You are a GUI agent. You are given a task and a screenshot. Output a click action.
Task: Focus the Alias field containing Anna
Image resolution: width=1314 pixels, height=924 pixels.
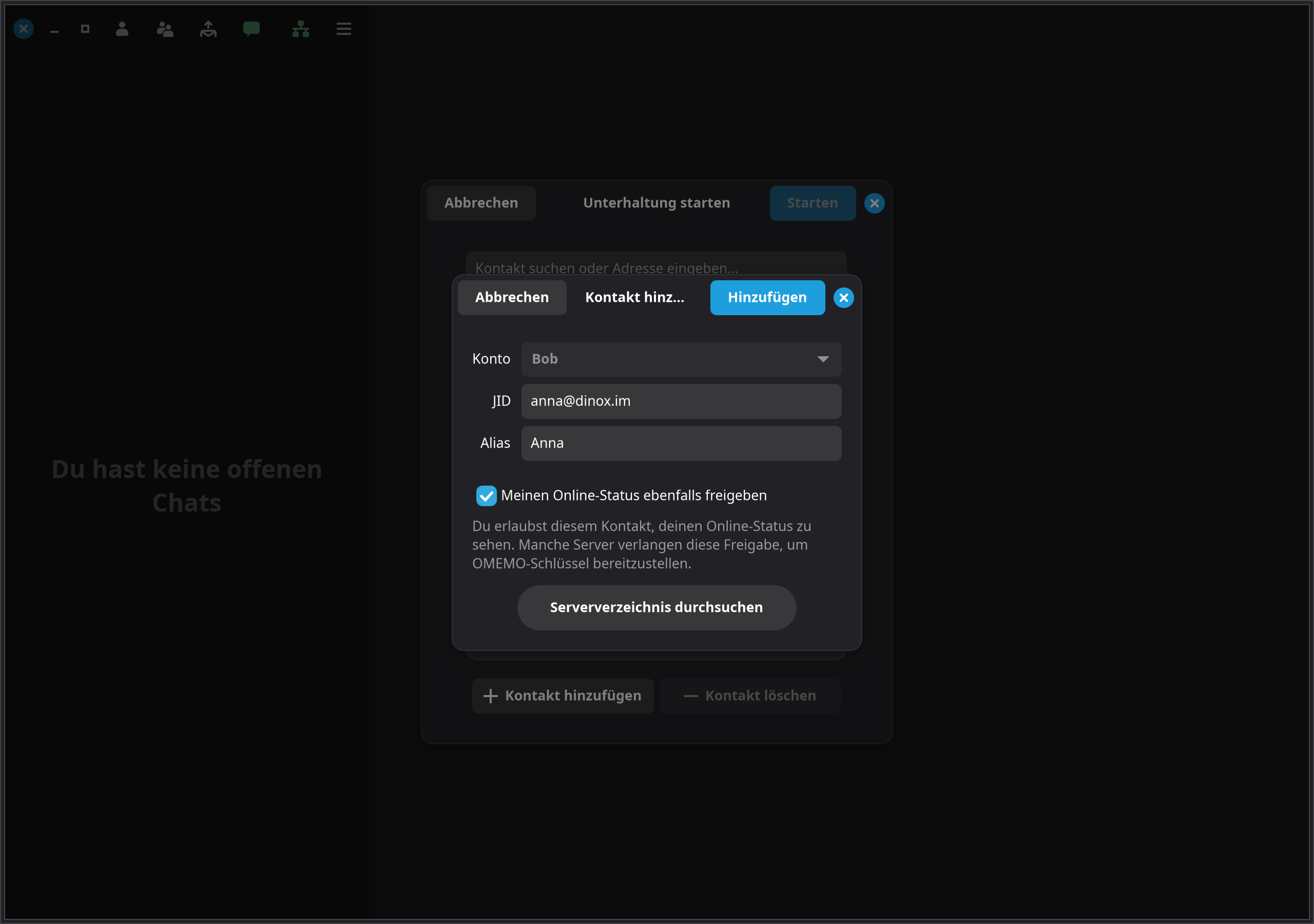[681, 443]
